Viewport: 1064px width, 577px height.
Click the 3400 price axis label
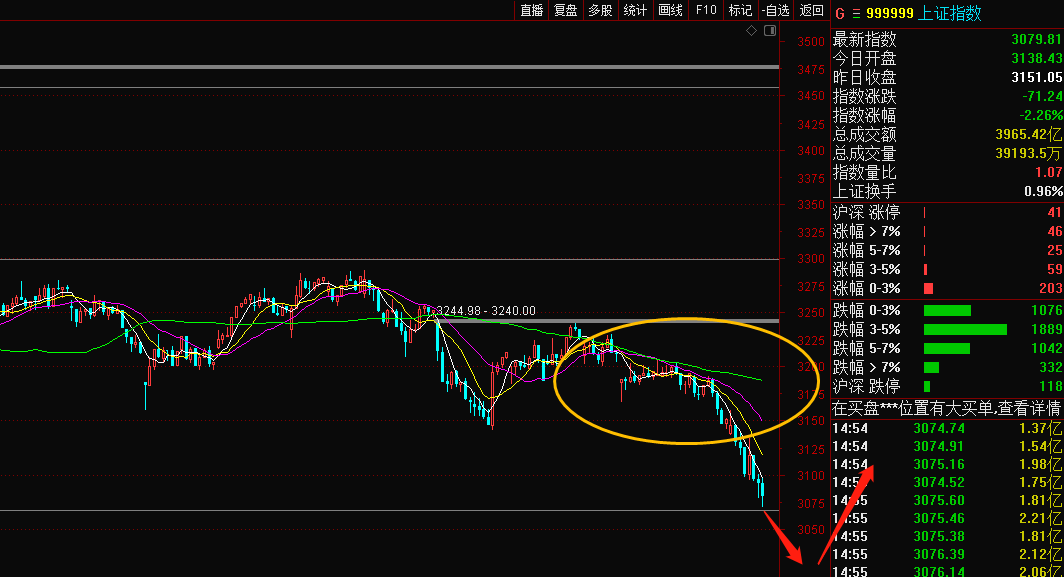click(811, 151)
